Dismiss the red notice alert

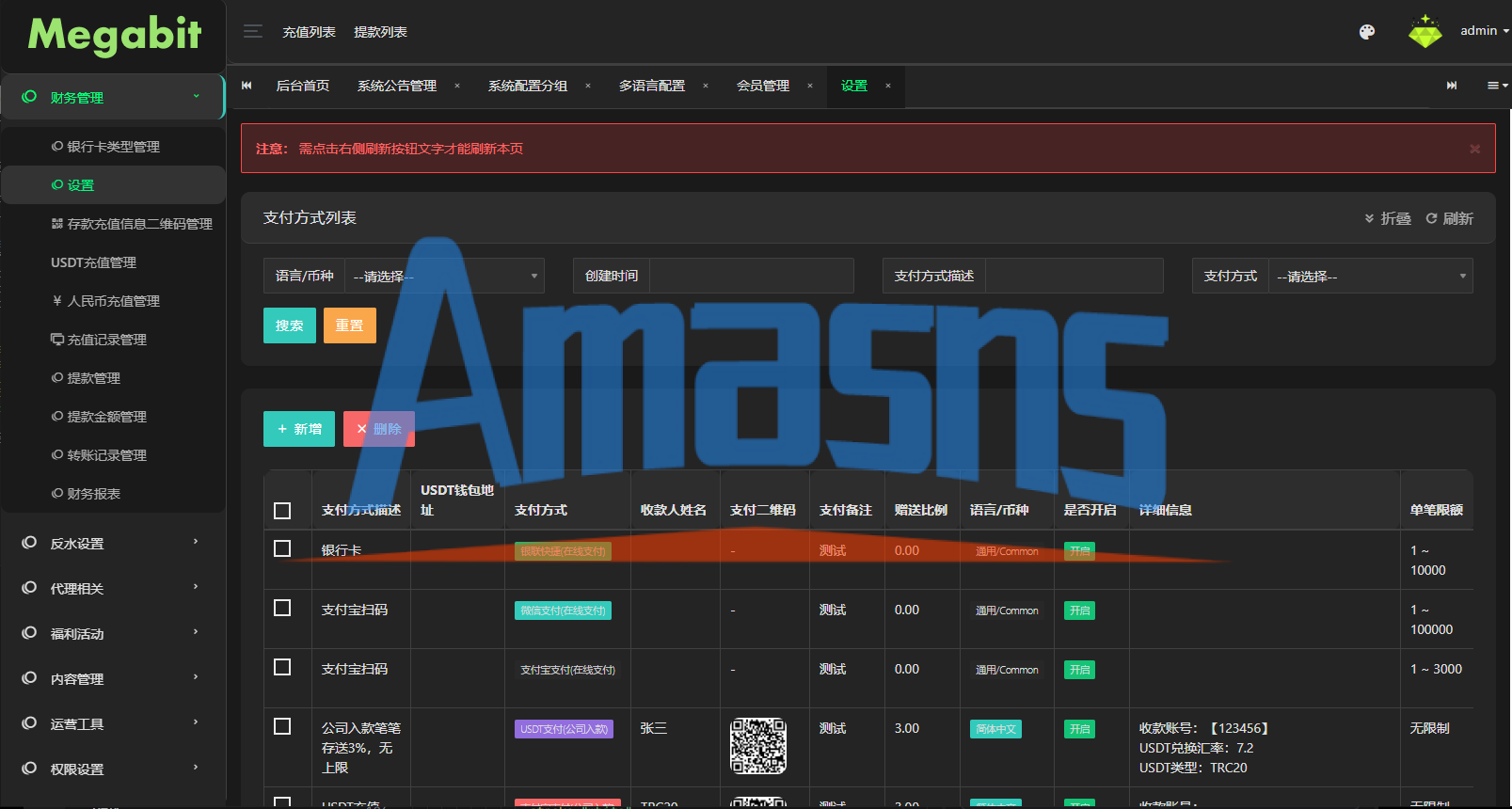tap(1474, 149)
